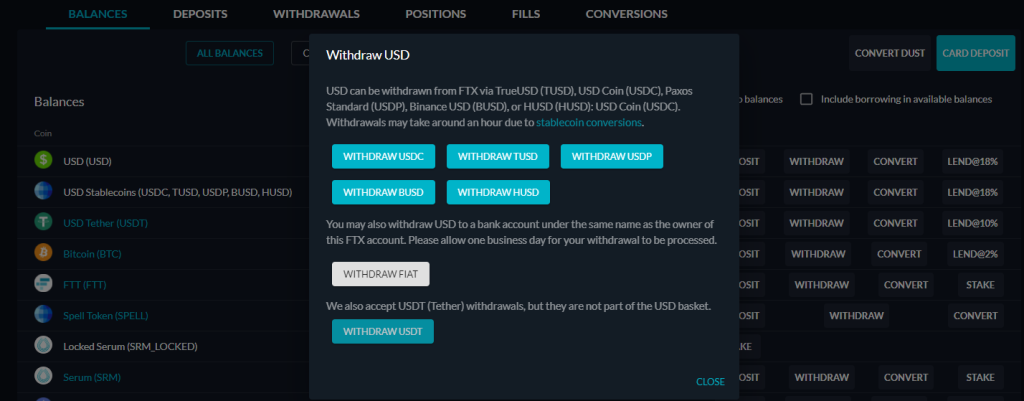
Task: Close the Withdraw USD dialog
Action: point(710,381)
